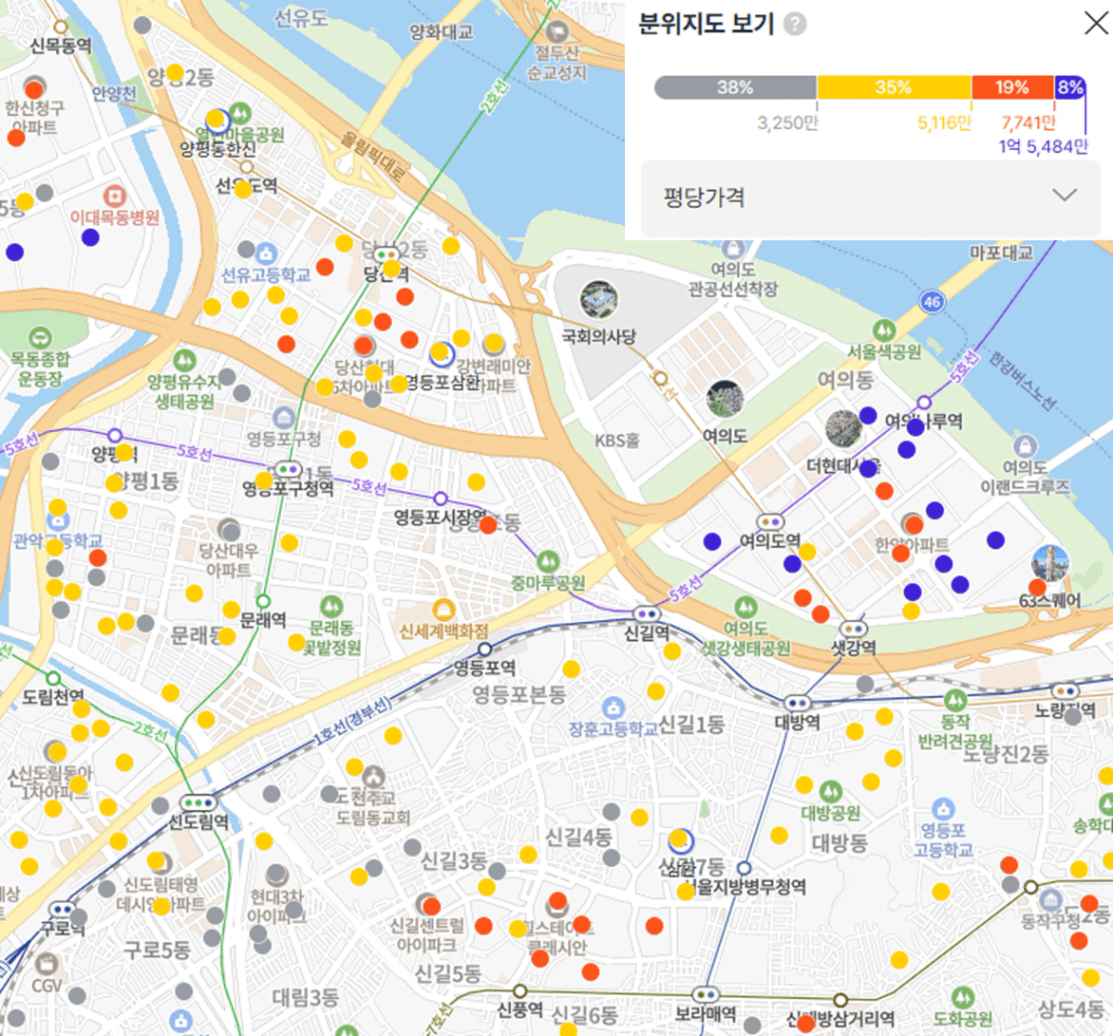This screenshot has width=1113, height=1036.
Task: Click the 서울색공원 park icon
Action: 884,329
